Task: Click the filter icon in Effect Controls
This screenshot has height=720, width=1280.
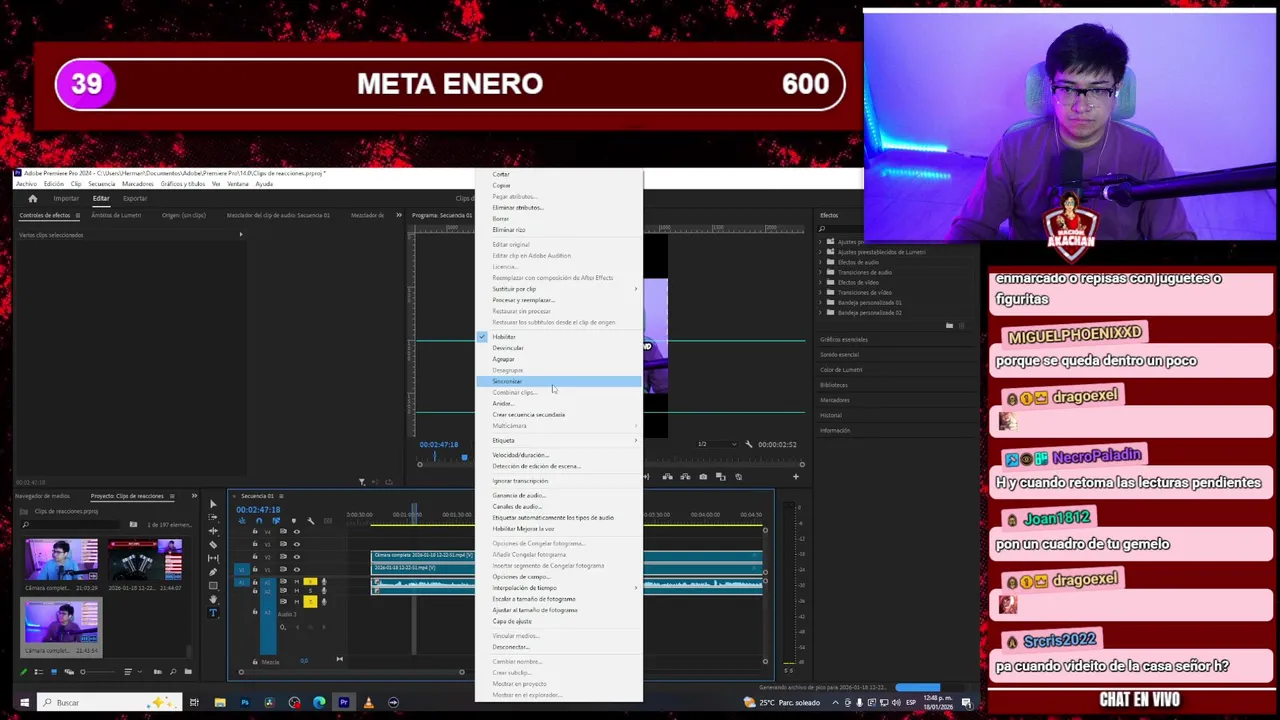Action: coord(362,482)
